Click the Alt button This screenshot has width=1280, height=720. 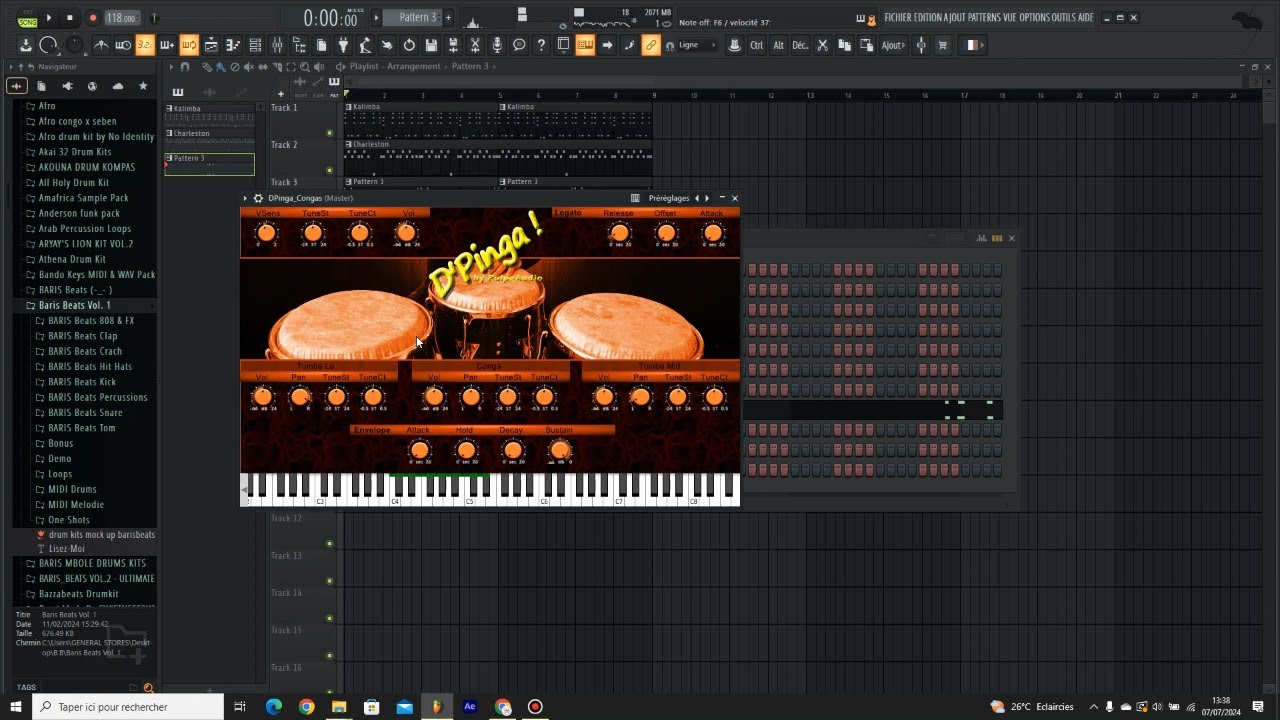[779, 45]
